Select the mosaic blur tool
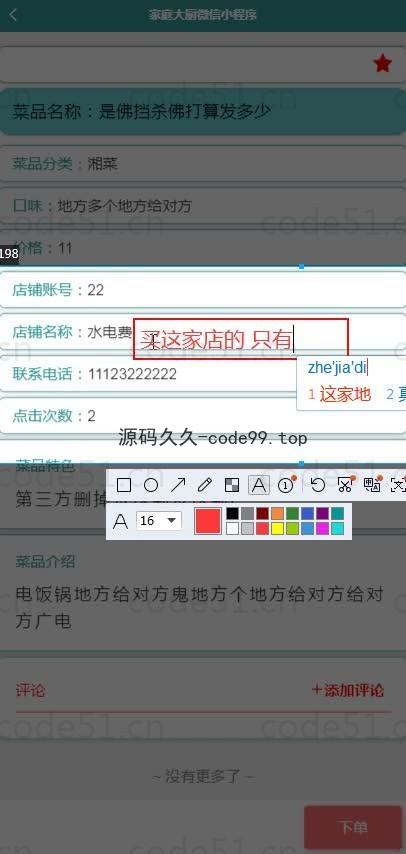Image resolution: width=406 pixels, height=854 pixels. [232, 485]
